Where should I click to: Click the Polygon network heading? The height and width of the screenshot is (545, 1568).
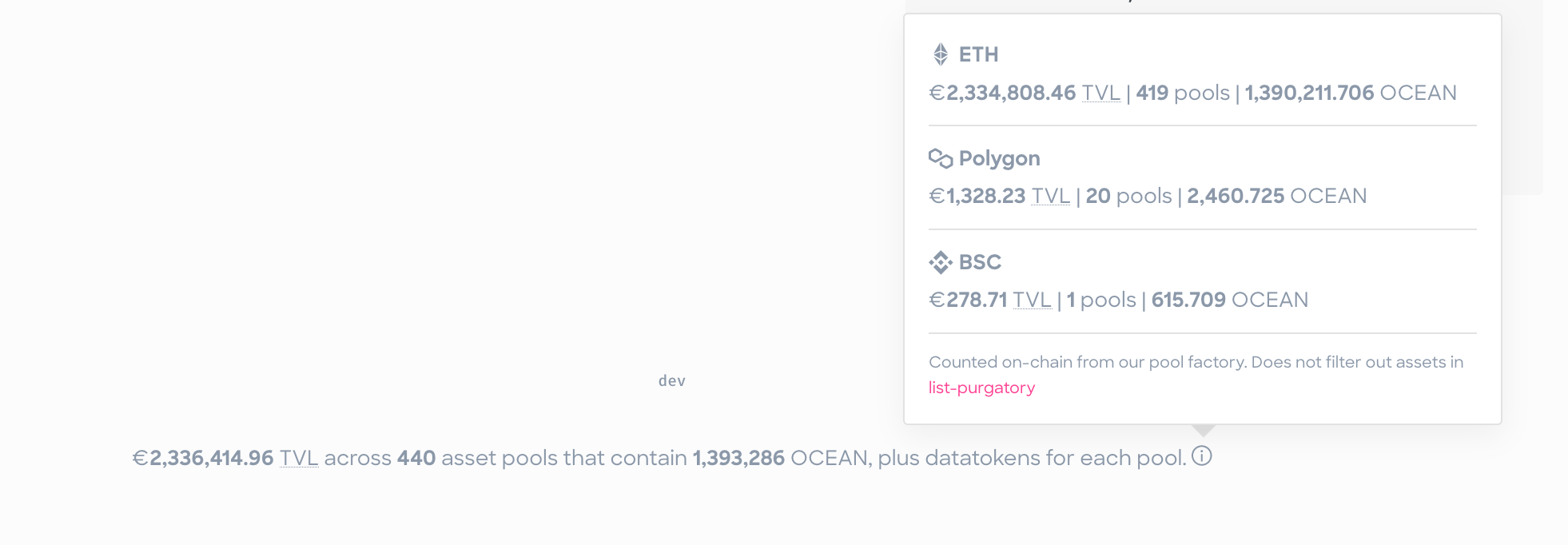(1000, 158)
